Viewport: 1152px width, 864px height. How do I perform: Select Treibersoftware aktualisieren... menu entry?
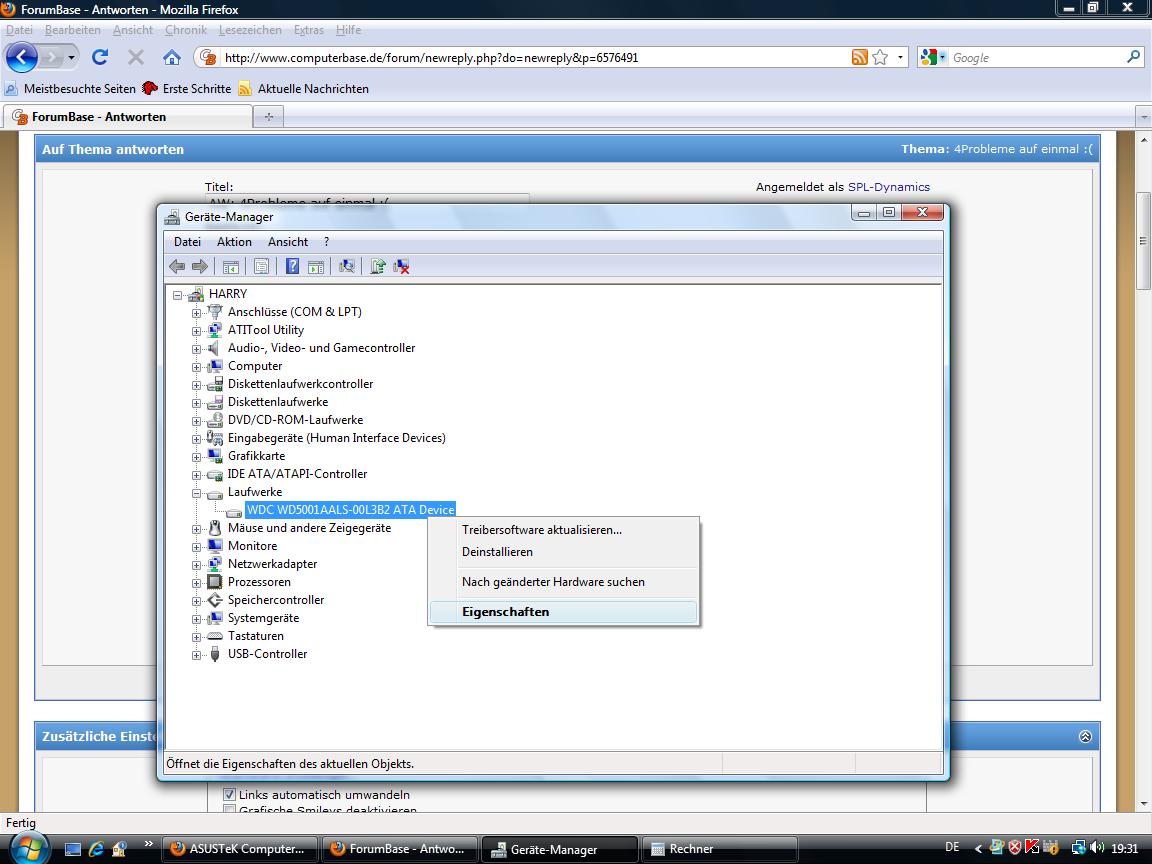(564, 530)
